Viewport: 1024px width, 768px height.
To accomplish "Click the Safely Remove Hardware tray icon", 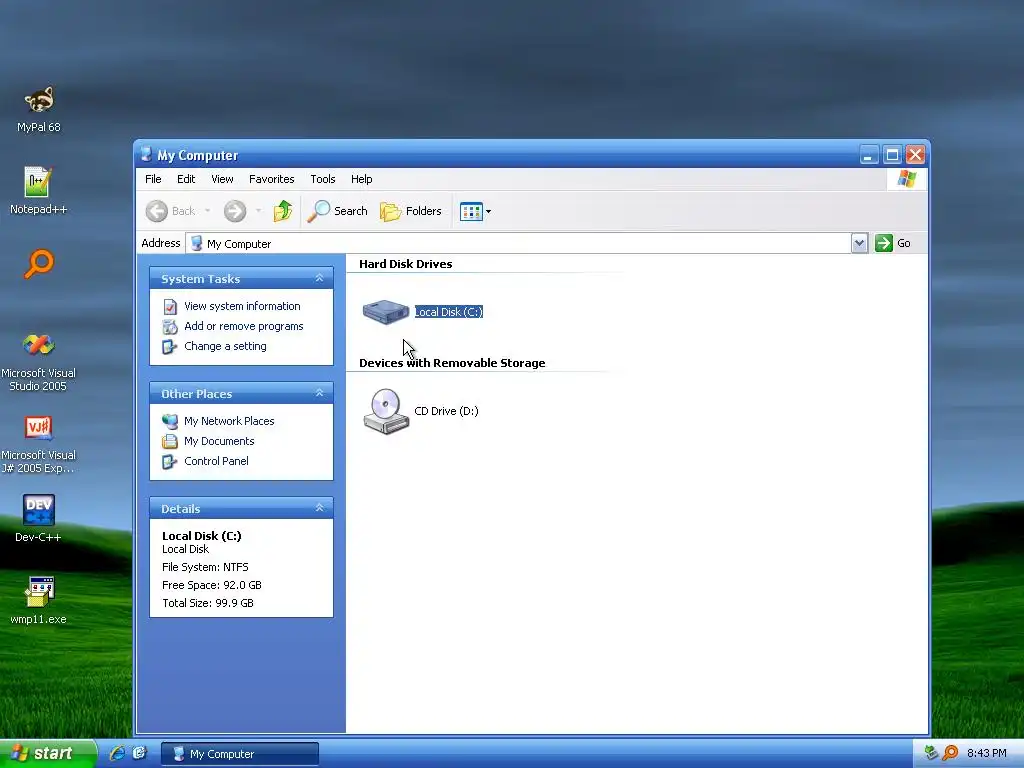I will (931, 753).
